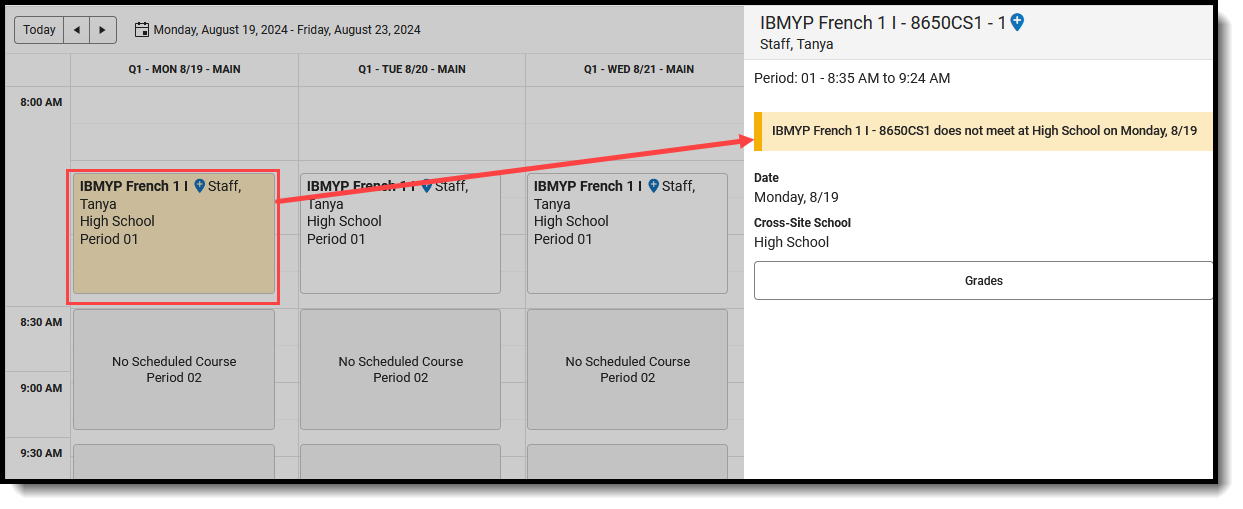Click Wednesday No Scheduled Course Period 02 block
Screen dimensions: 1243x509
tap(627, 370)
